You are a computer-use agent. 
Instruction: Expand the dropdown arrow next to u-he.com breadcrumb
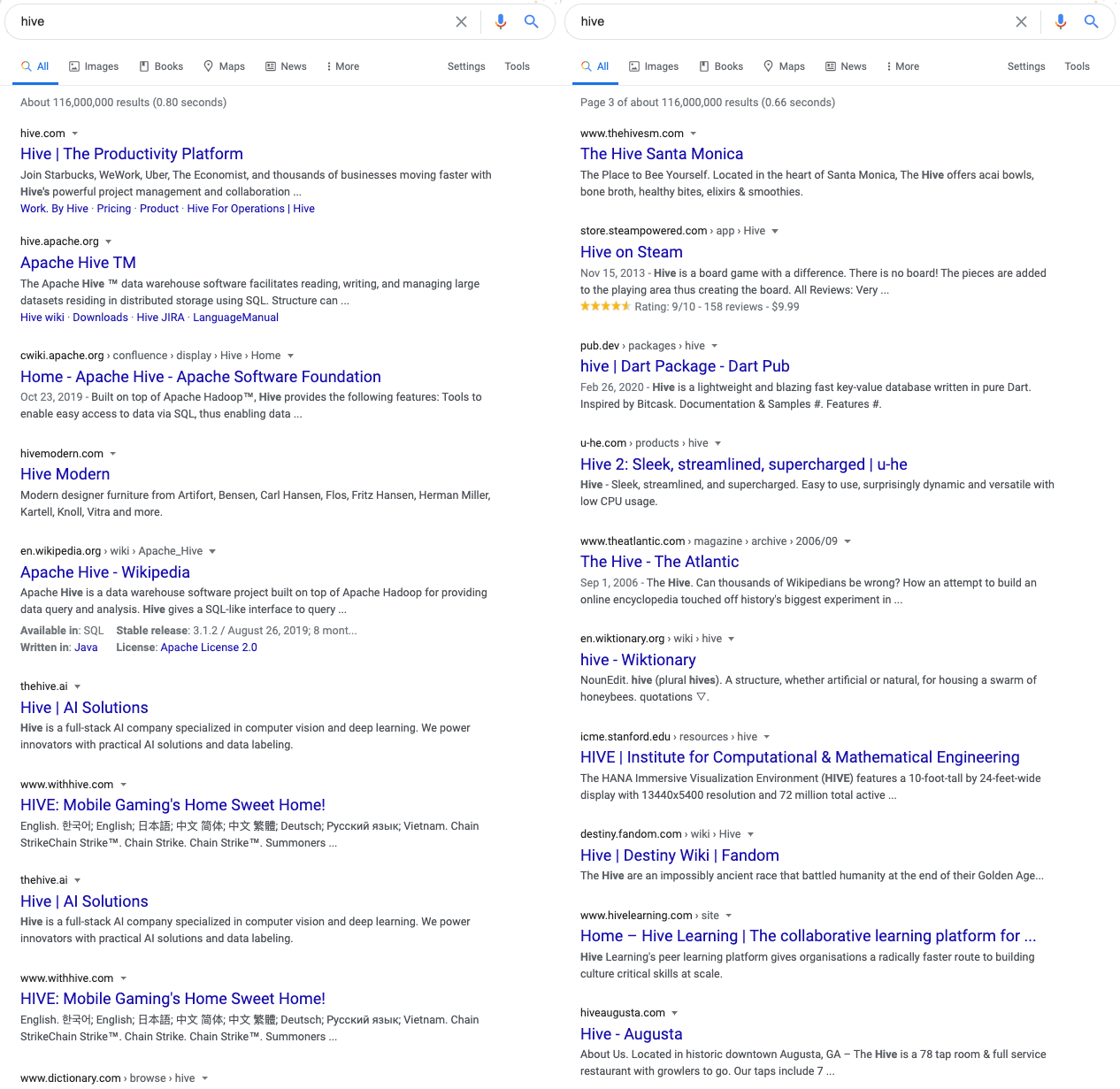click(717, 443)
